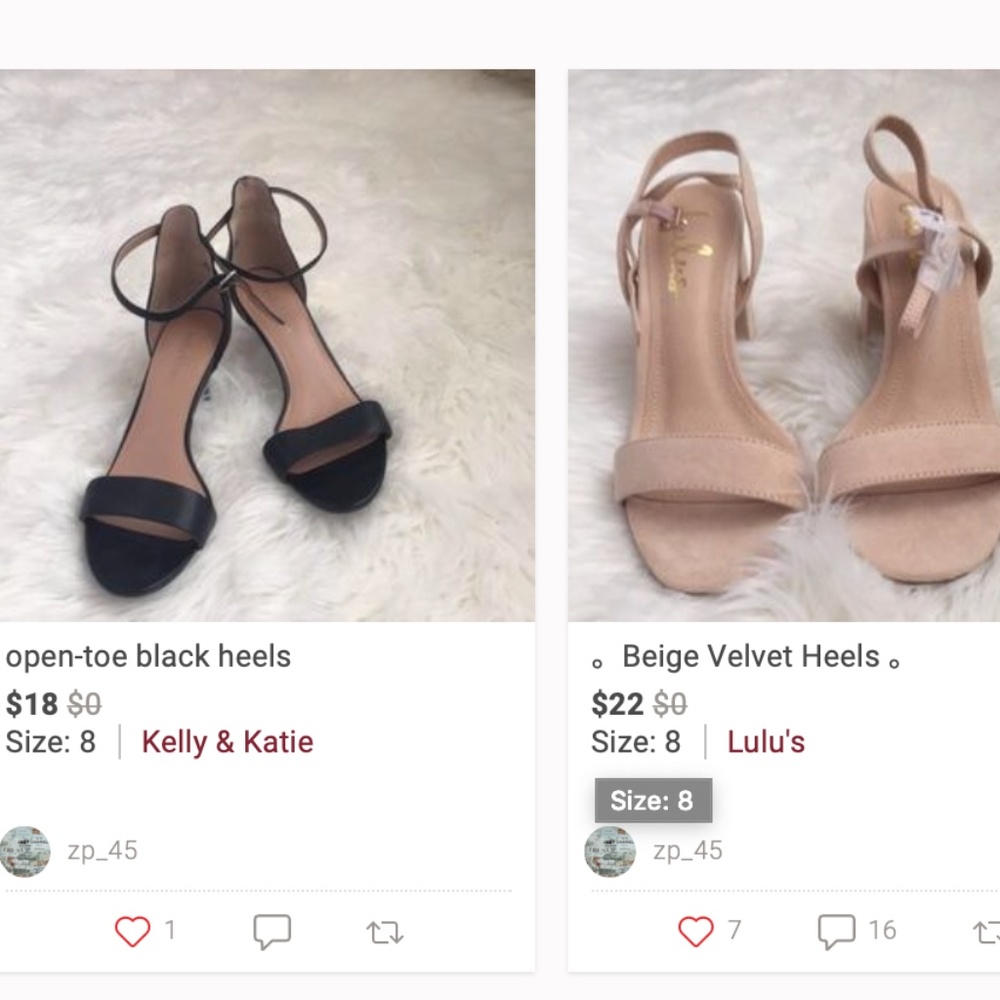Screen dimensions: 1000x1000
Task: Click seller avatar under black heels
Action: click(25, 851)
